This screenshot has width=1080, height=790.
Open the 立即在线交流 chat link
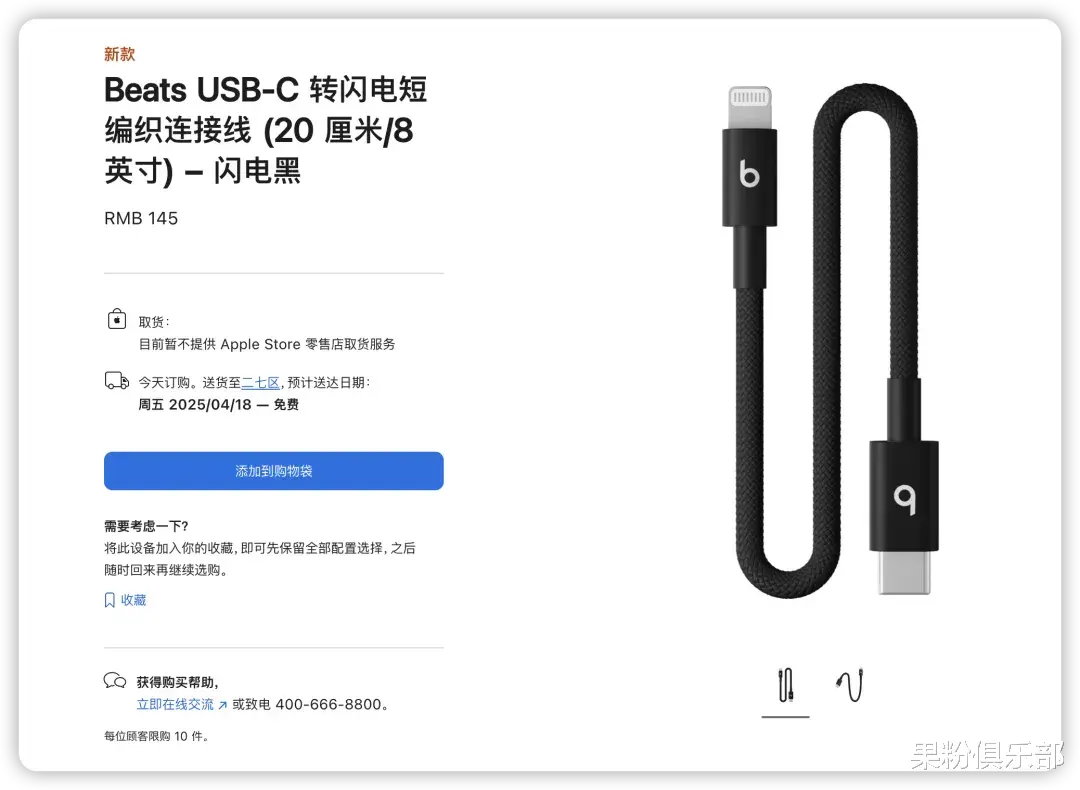tap(175, 704)
